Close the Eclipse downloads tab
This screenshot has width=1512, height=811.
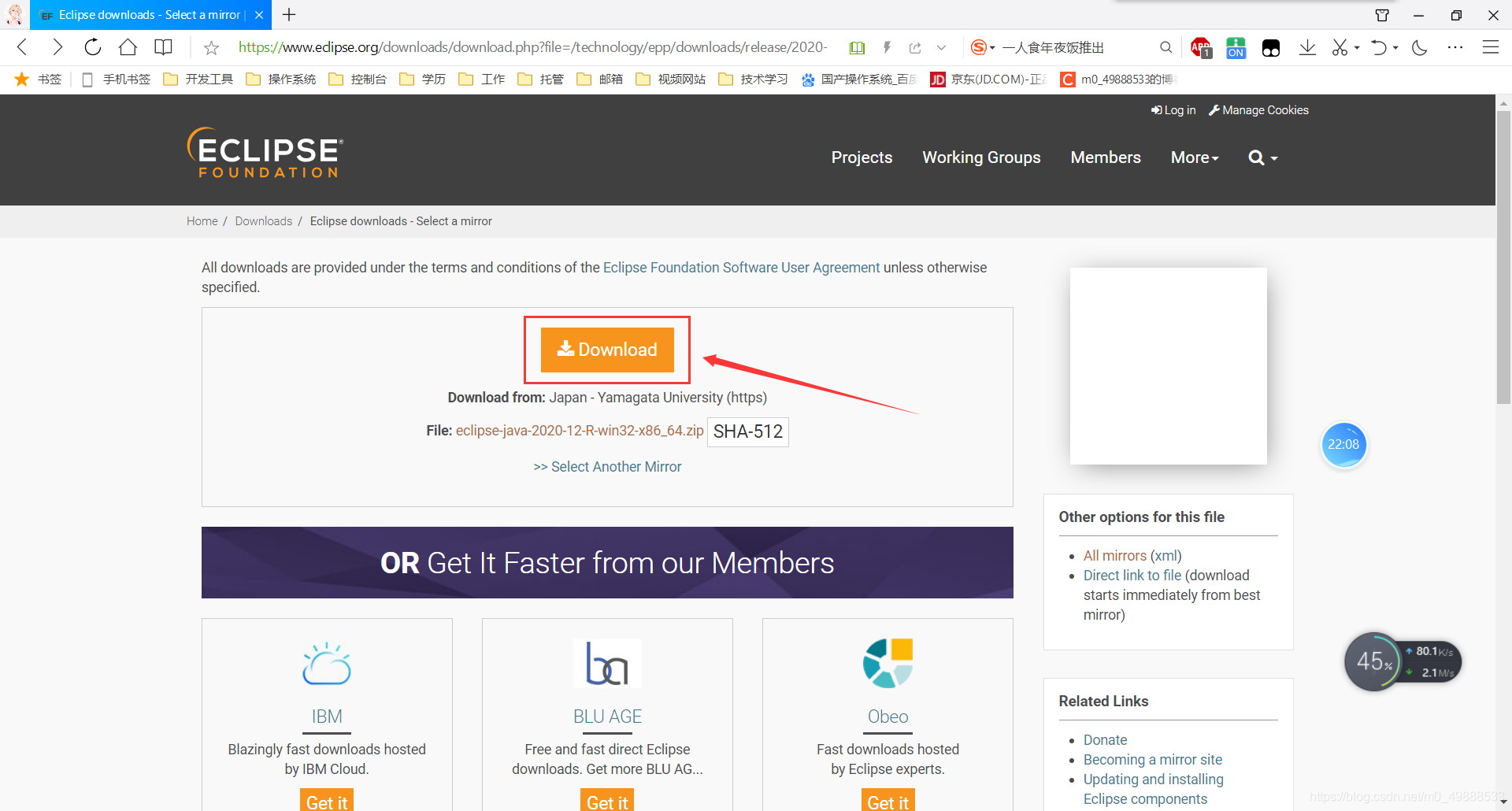tap(258, 15)
